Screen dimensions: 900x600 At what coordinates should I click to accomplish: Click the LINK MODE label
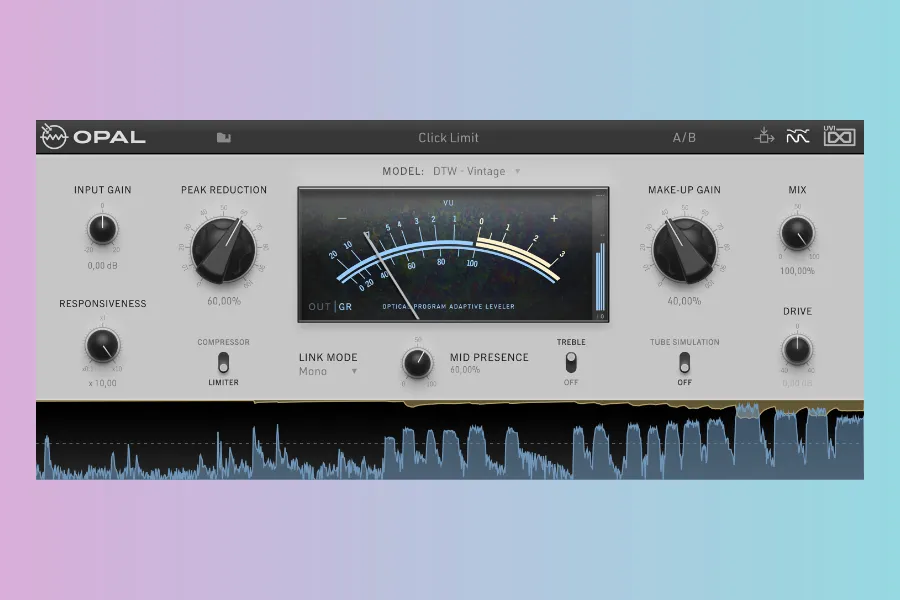(328, 357)
